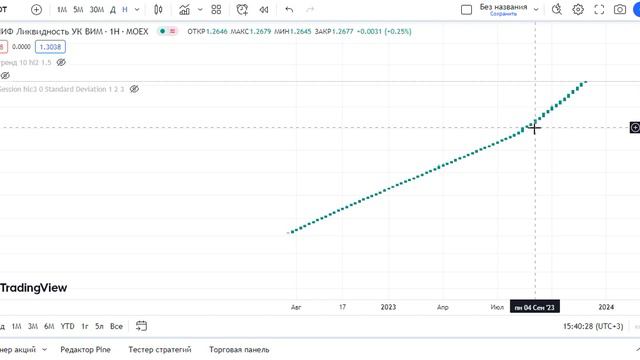Open the 'Без названия' layout name
The image size is (640, 360).
tap(503, 7)
